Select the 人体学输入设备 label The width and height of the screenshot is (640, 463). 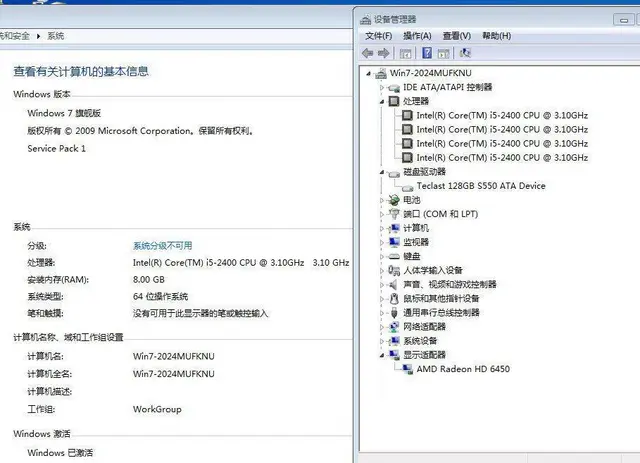pos(433,270)
